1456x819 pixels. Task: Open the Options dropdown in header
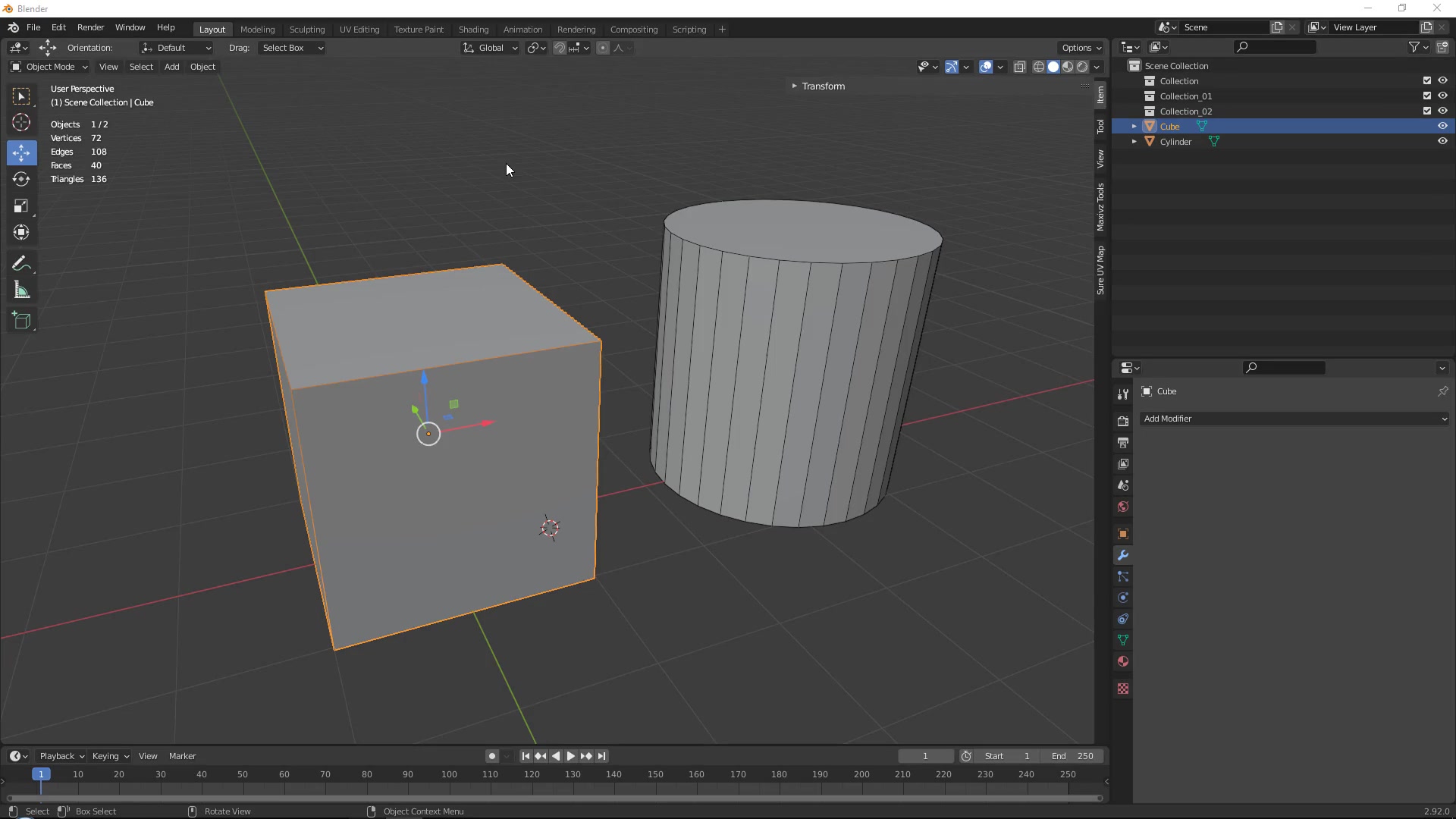[1081, 48]
